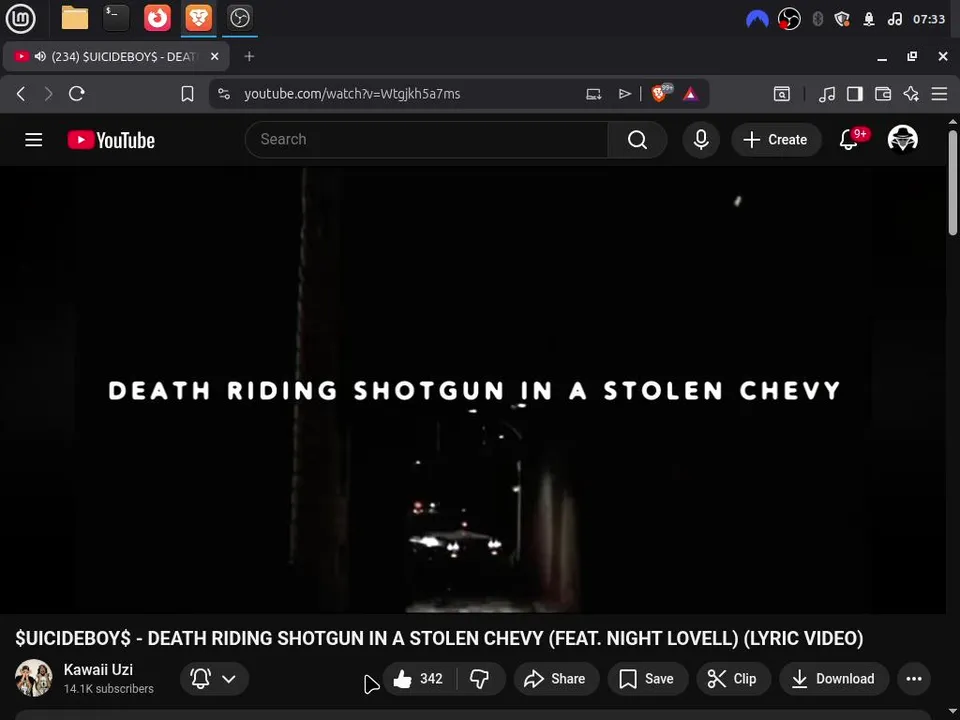Image resolution: width=960 pixels, height=720 pixels.
Task: Open the more actions ellipsis menu
Action: point(914,678)
